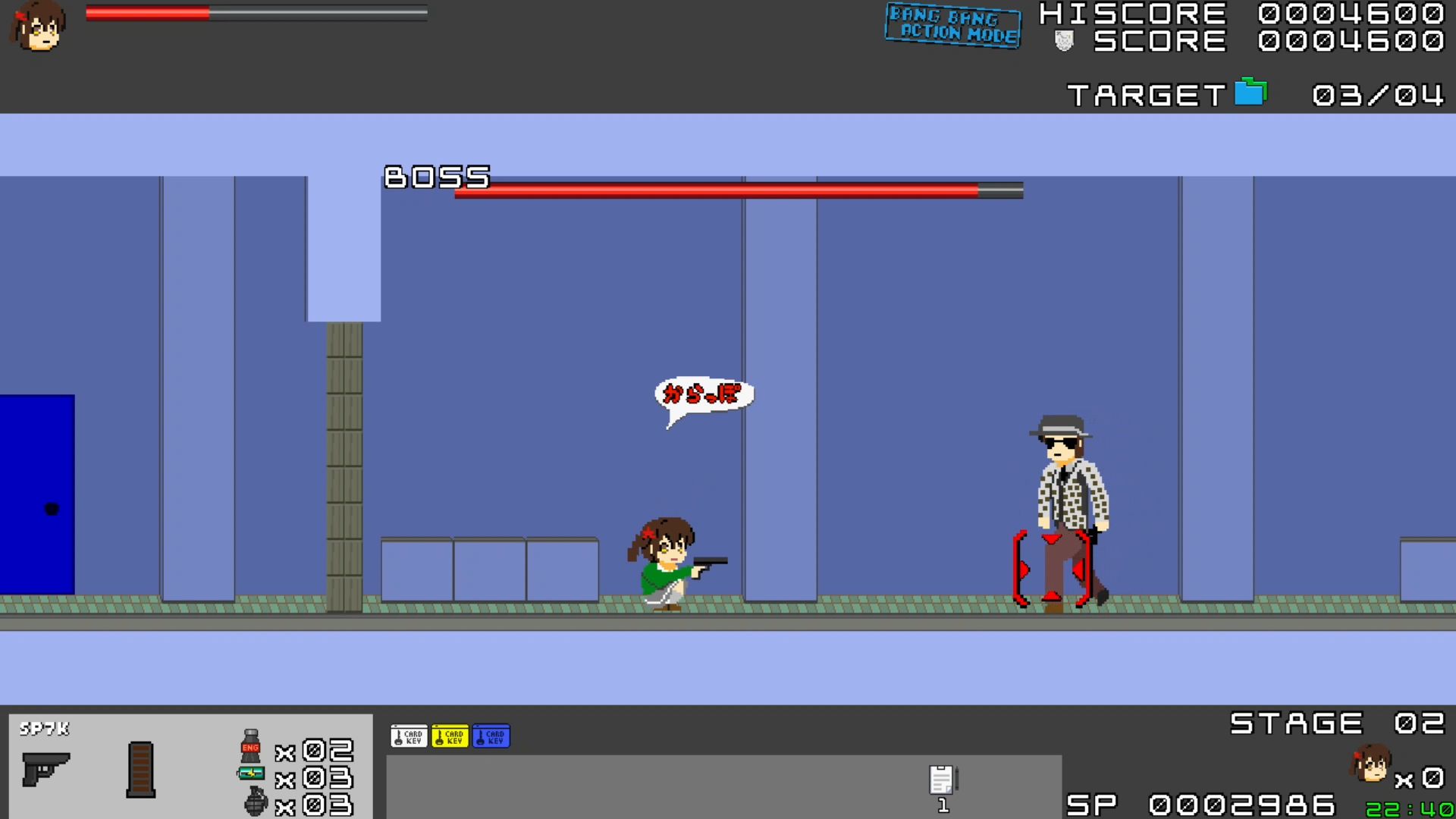Select the white card key

click(x=409, y=736)
